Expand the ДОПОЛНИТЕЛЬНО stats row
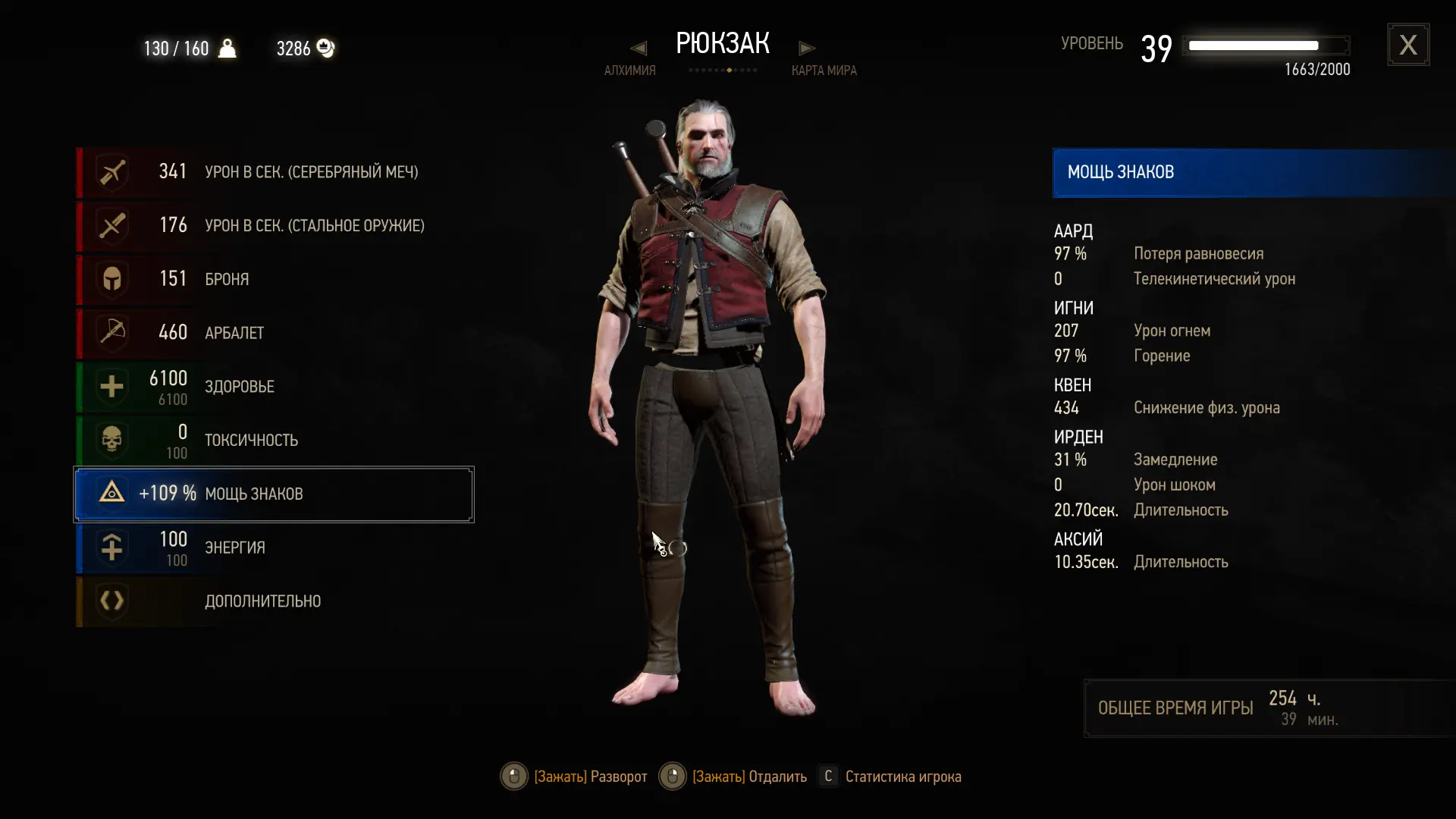The width and height of the screenshot is (1456, 819). click(x=275, y=601)
